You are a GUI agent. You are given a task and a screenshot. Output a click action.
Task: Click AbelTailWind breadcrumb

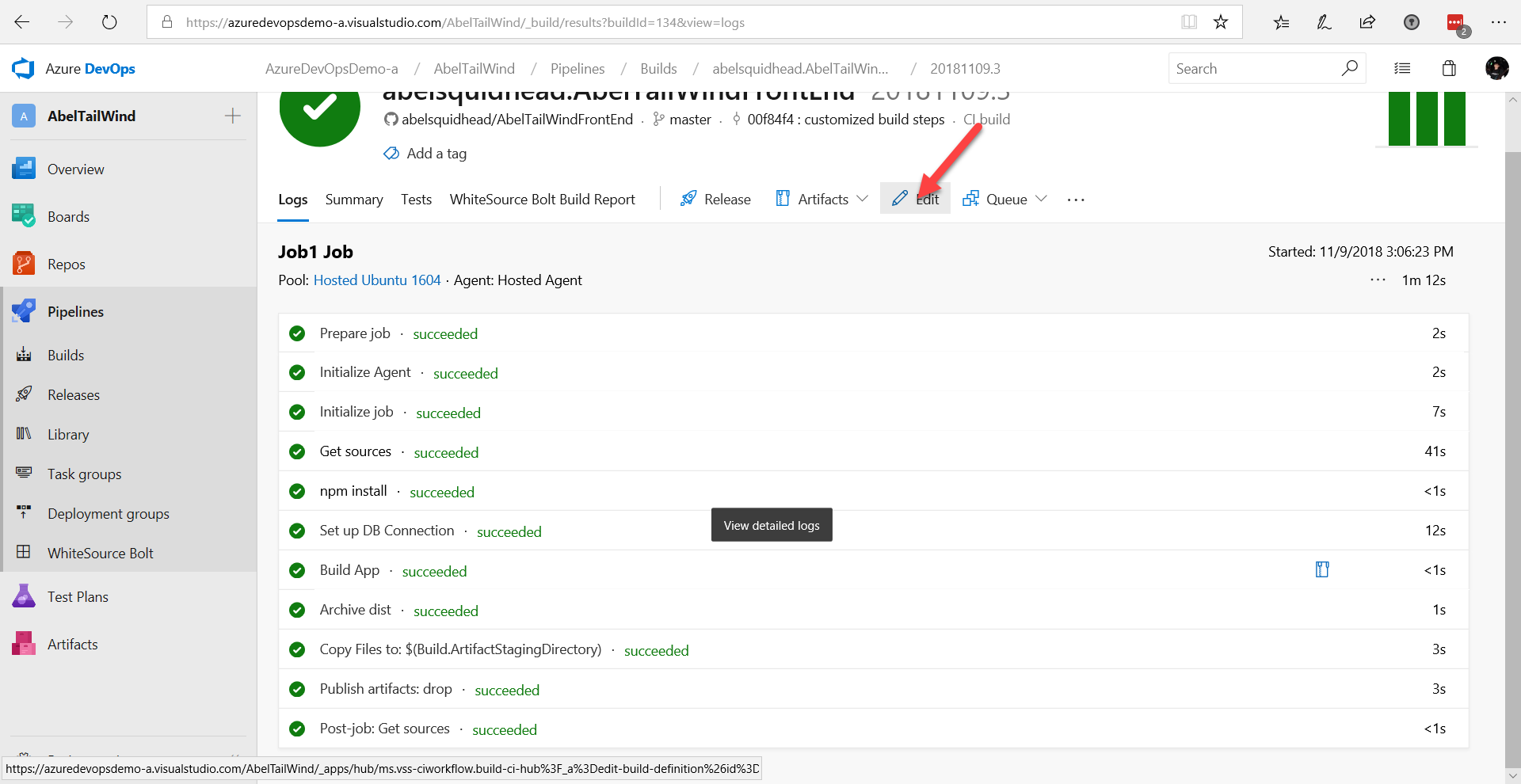pyautogui.click(x=474, y=69)
